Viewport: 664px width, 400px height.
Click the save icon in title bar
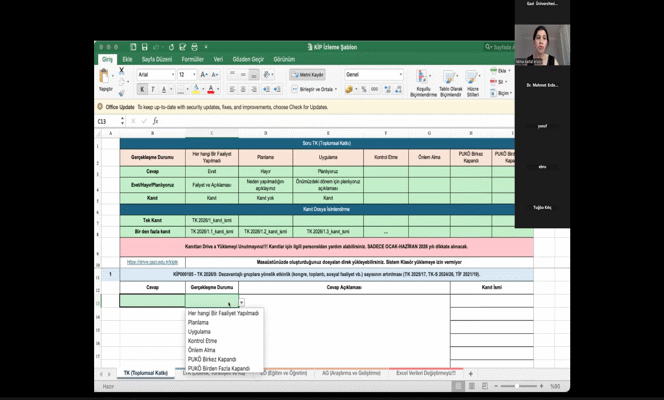pos(144,47)
